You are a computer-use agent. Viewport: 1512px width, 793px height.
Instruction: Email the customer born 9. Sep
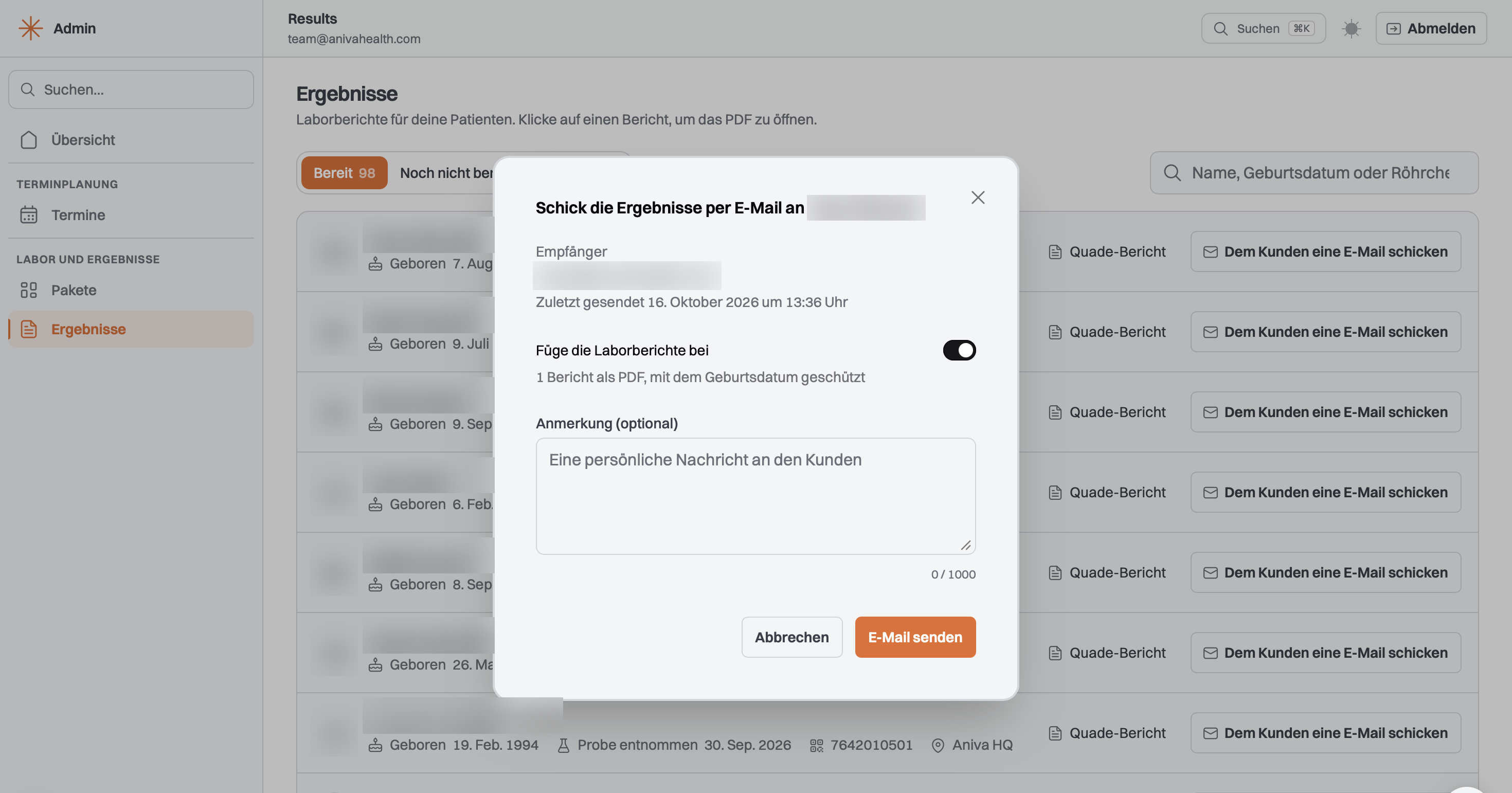coord(1325,412)
